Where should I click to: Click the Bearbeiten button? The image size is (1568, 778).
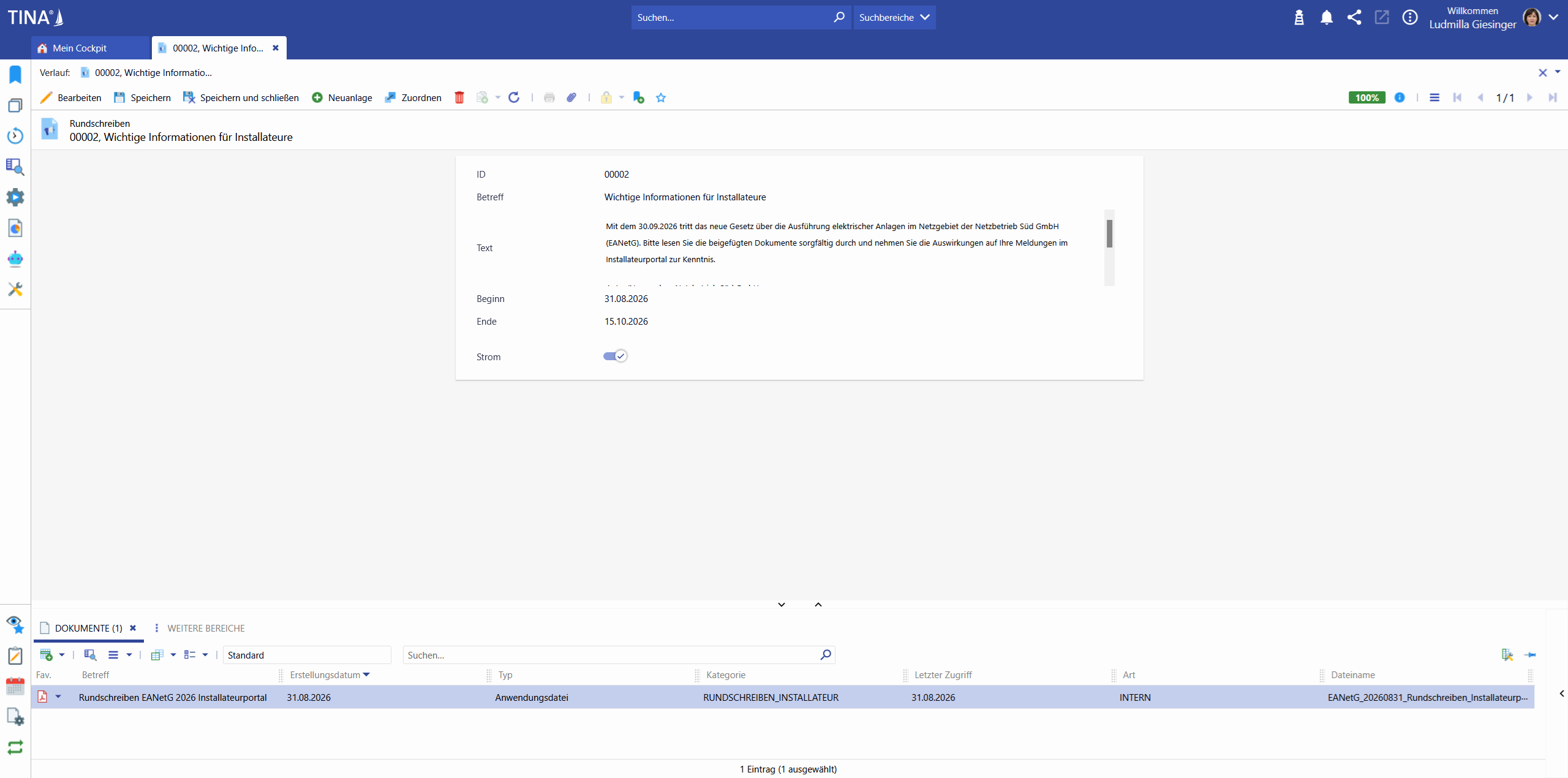(x=71, y=97)
